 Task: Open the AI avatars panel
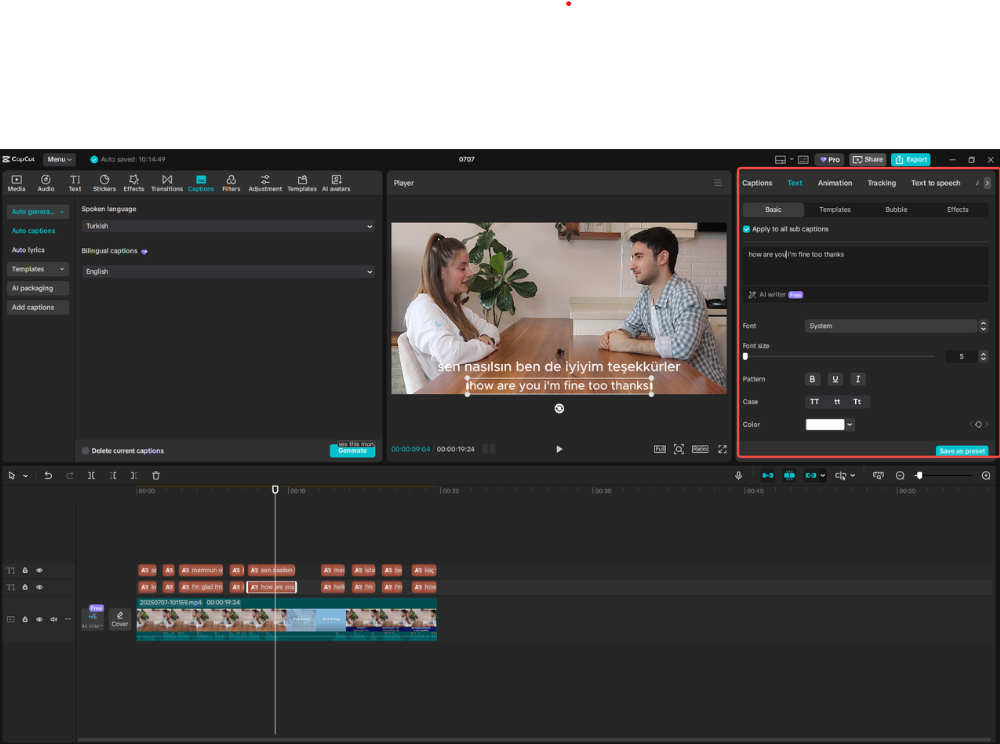[336, 183]
